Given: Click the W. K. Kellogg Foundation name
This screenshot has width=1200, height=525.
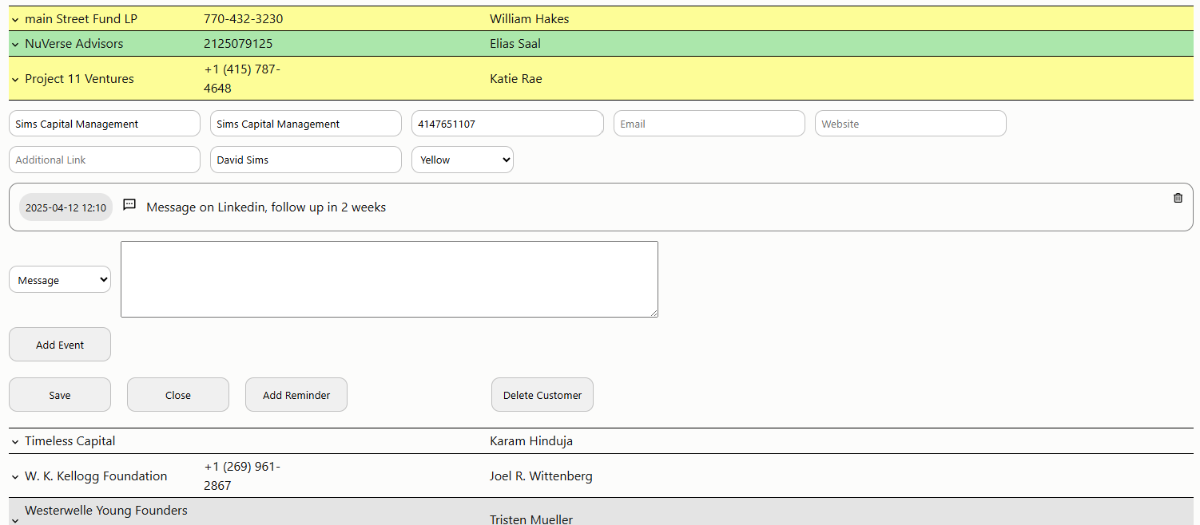Looking at the screenshot, I should point(96,476).
